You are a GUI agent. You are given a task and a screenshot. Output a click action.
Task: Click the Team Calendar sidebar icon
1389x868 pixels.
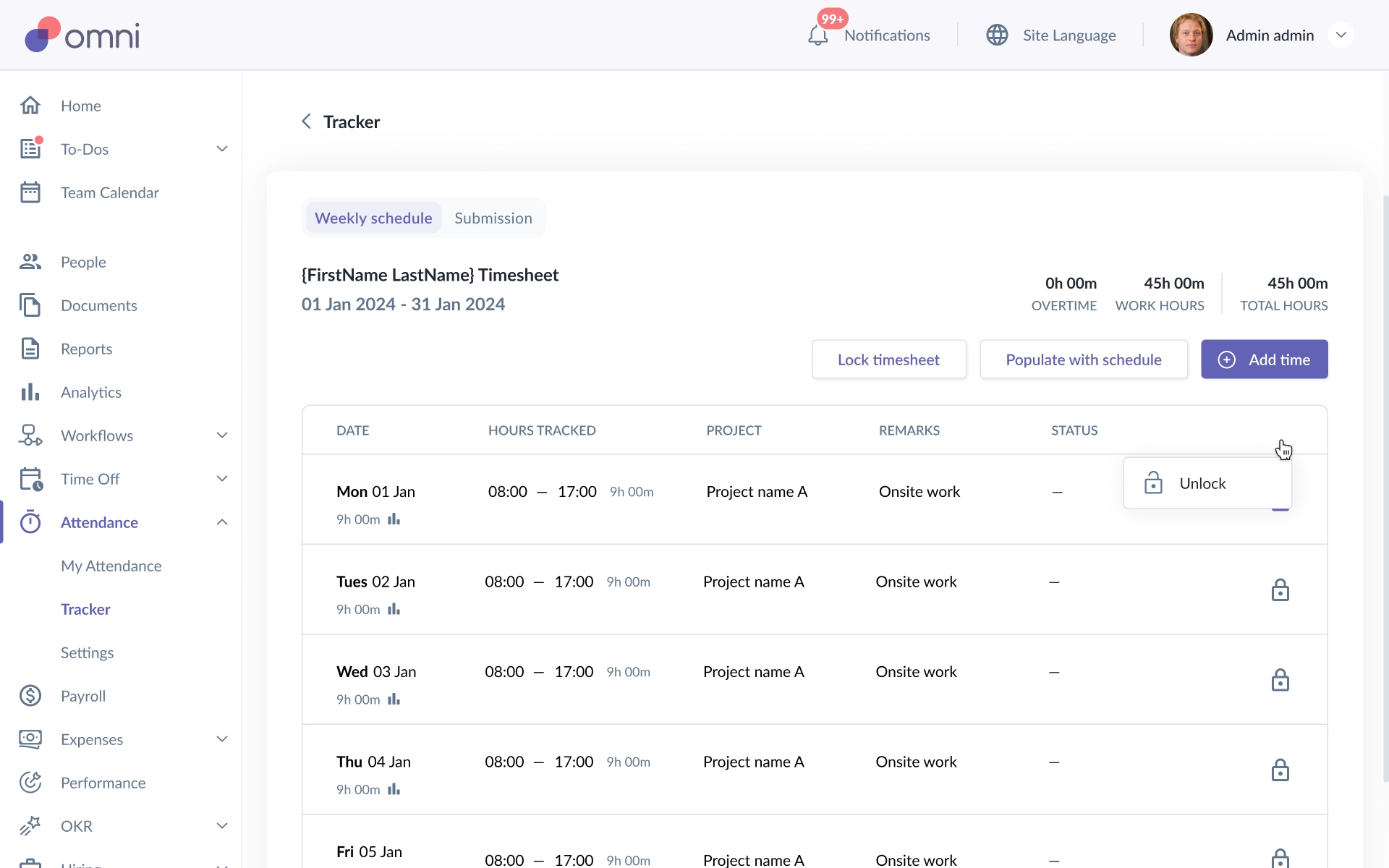click(30, 192)
